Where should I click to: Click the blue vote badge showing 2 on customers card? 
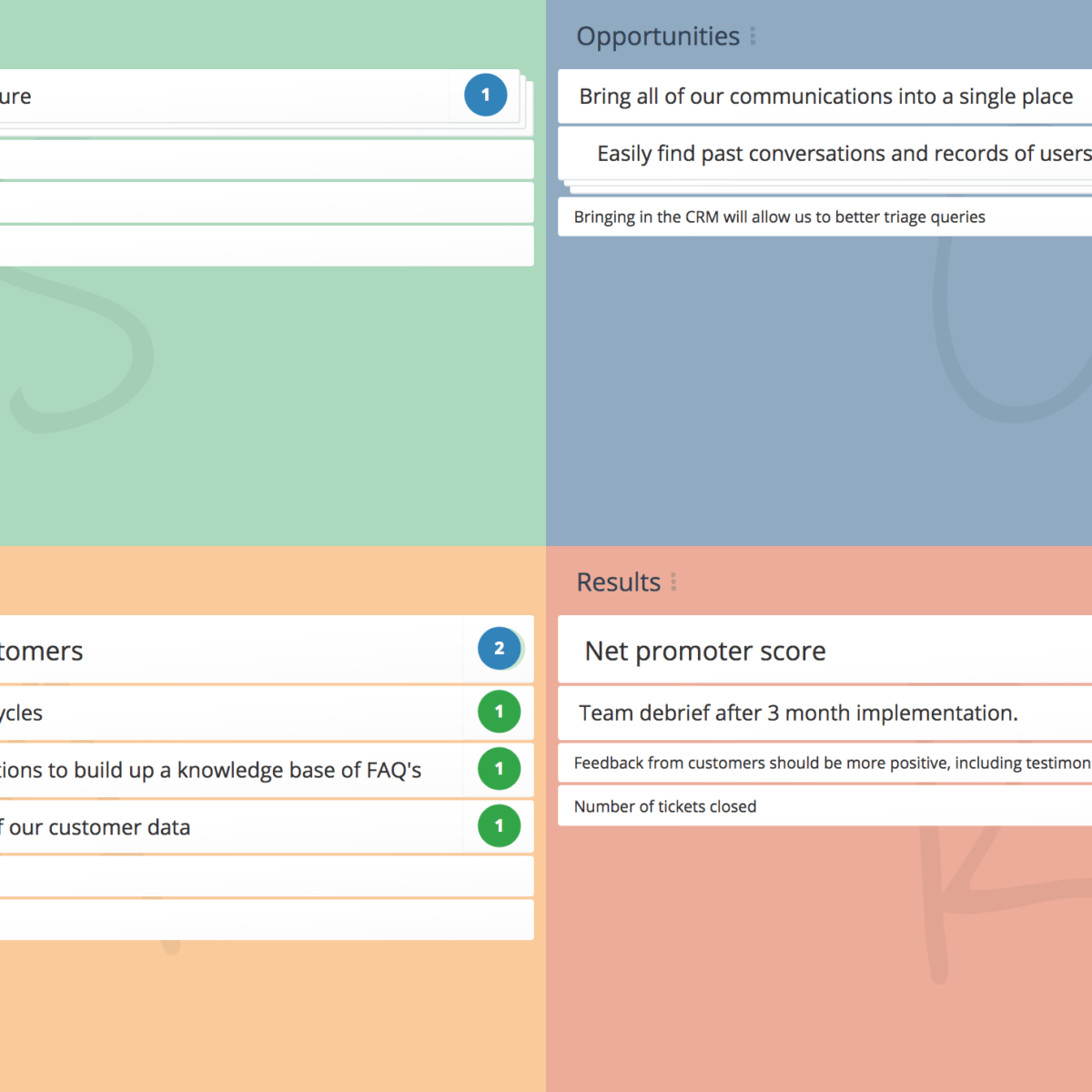point(498,648)
